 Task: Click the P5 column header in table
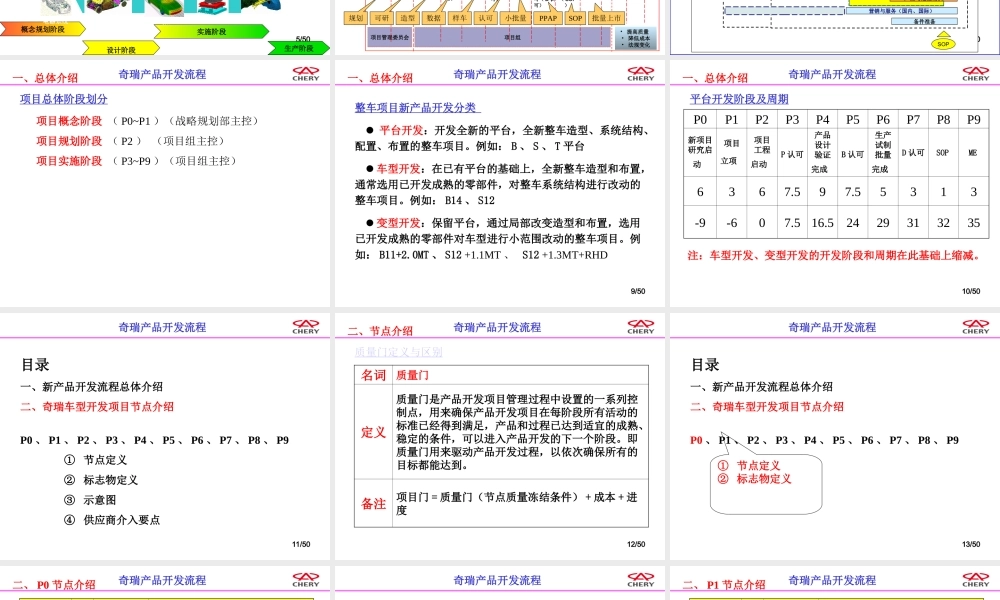click(853, 119)
